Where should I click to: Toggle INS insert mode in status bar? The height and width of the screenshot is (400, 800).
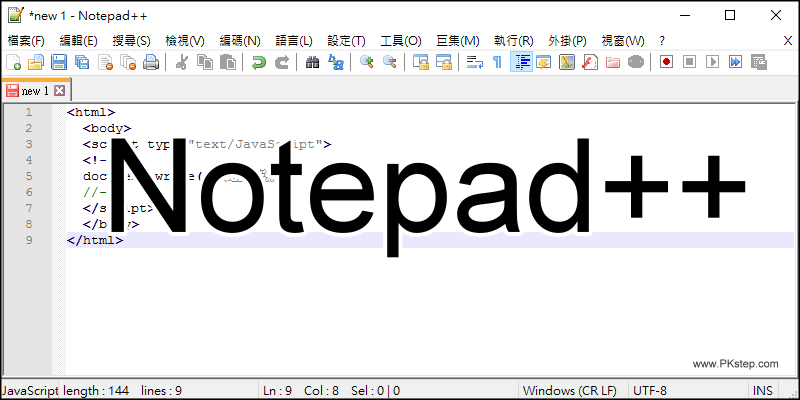(763, 391)
